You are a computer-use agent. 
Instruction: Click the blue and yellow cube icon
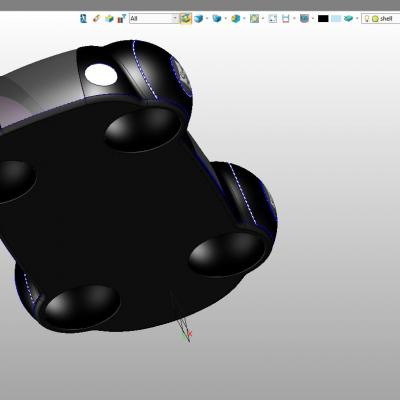click(236, 18)
